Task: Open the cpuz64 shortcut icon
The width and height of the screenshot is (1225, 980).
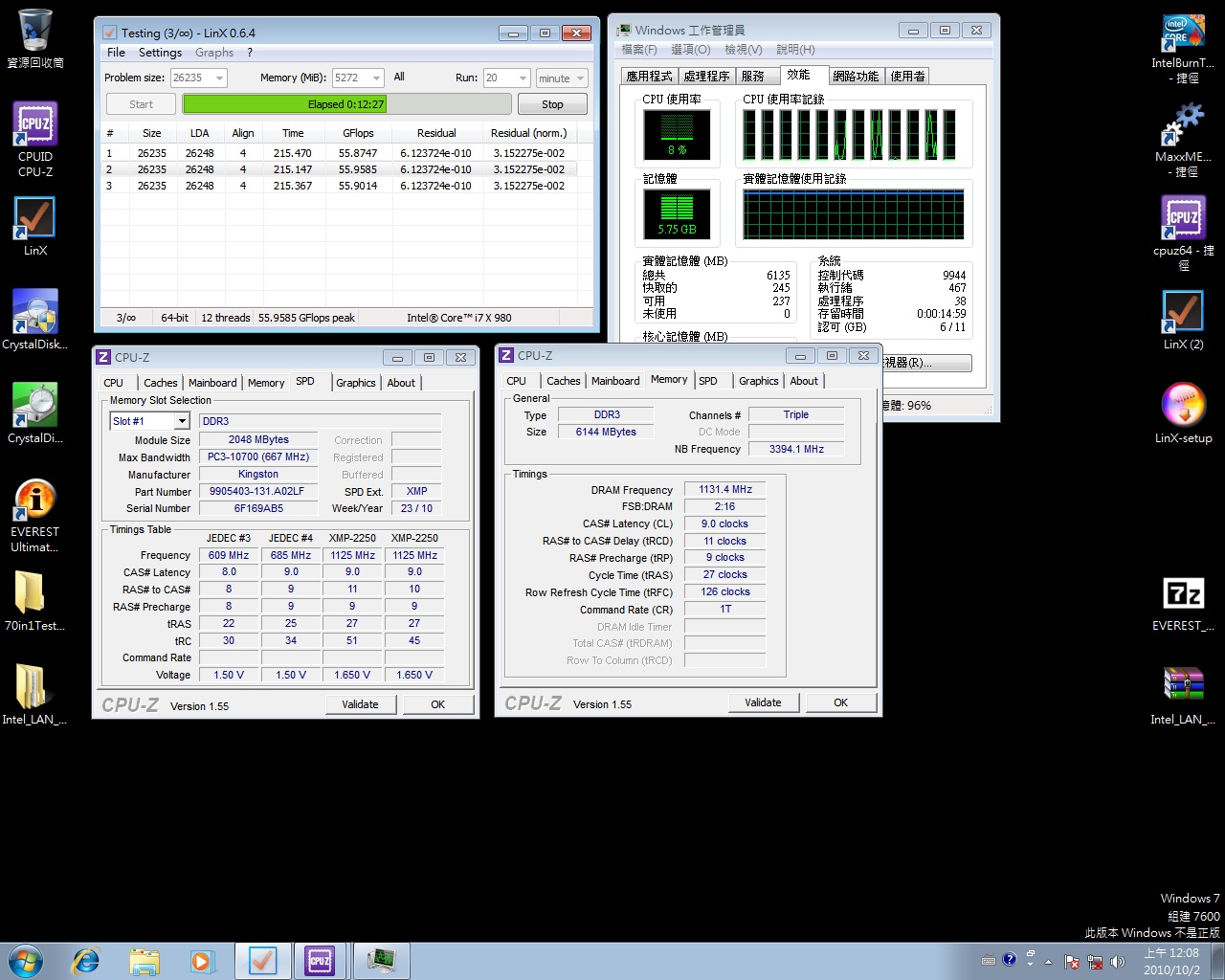Action: (x=1183, y=234)
